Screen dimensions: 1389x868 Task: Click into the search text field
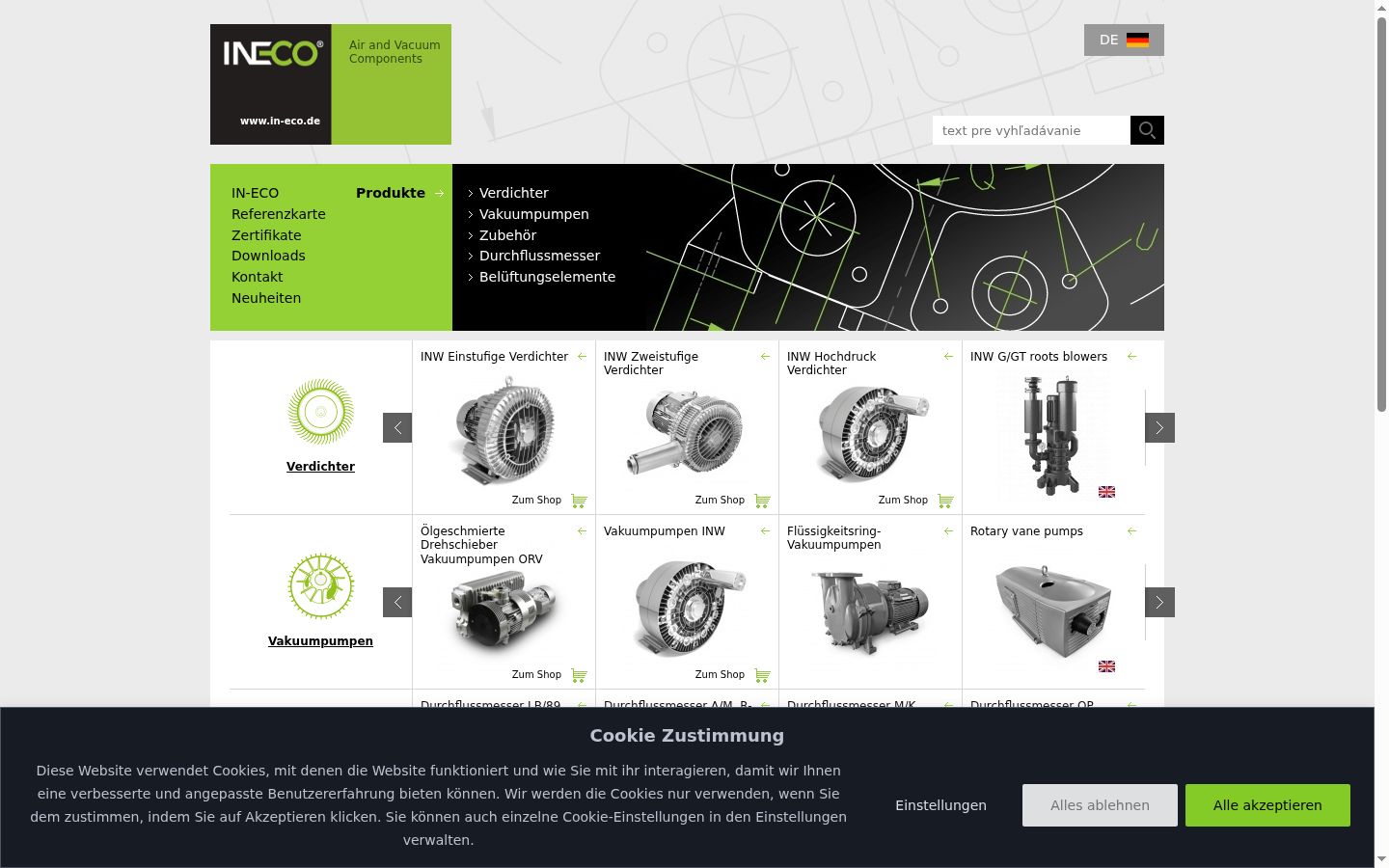[x=1031, y=130]
